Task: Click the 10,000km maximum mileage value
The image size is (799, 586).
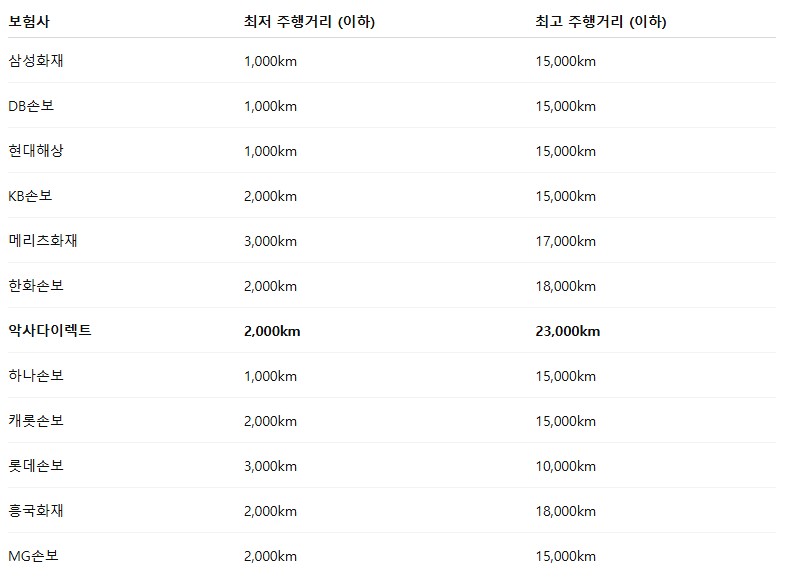Action: tap(566, 466)
